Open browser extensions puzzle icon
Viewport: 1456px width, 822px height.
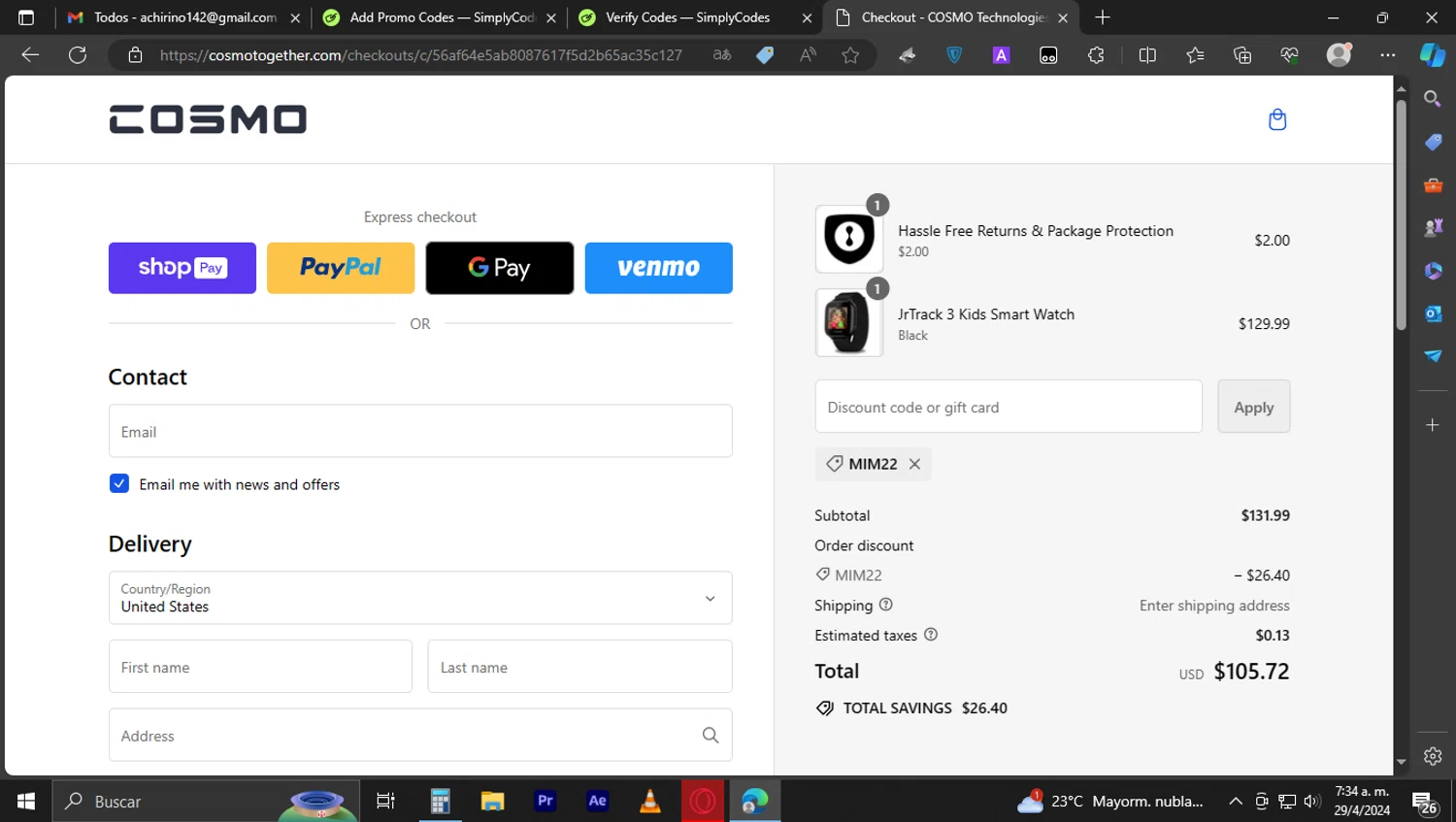(1096, 55)
